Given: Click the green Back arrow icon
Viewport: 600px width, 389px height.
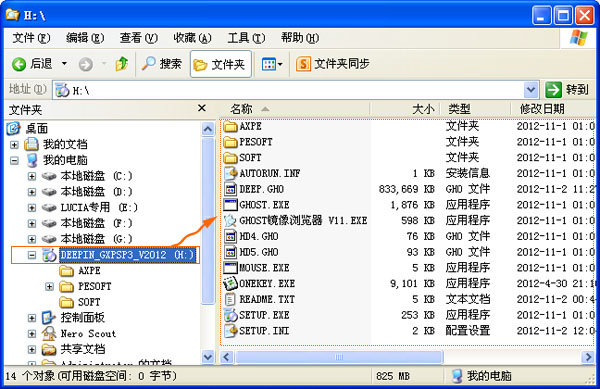Looking at the screenshot, I should click(x=19, y=64).
